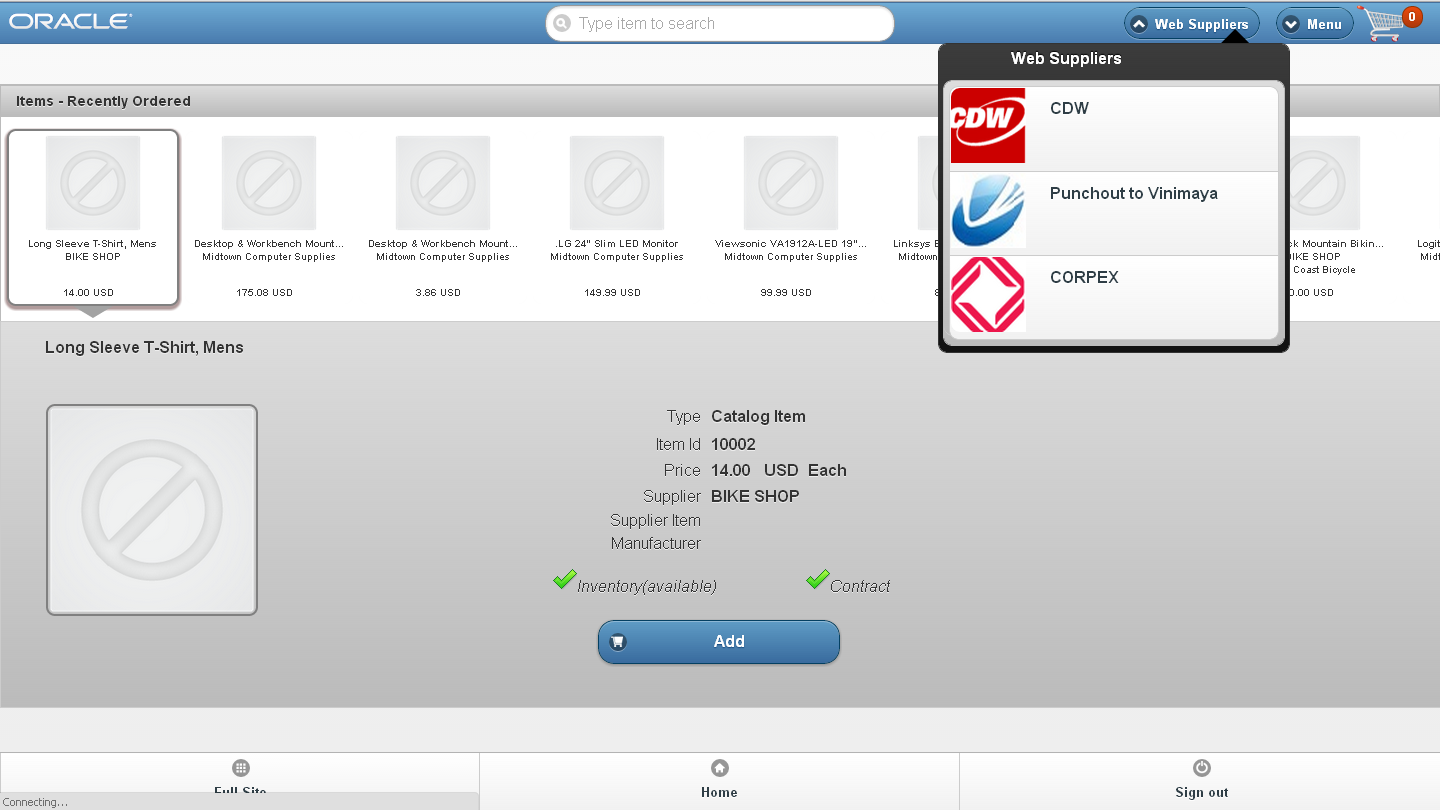Expand the Menu dropdown

click(1314, 24)
